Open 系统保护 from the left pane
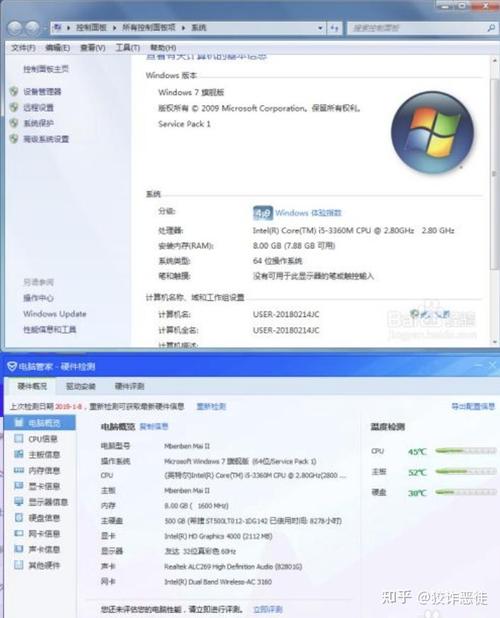Image resolution: width=500 pixels, height=618 pixels. [38, 123]
